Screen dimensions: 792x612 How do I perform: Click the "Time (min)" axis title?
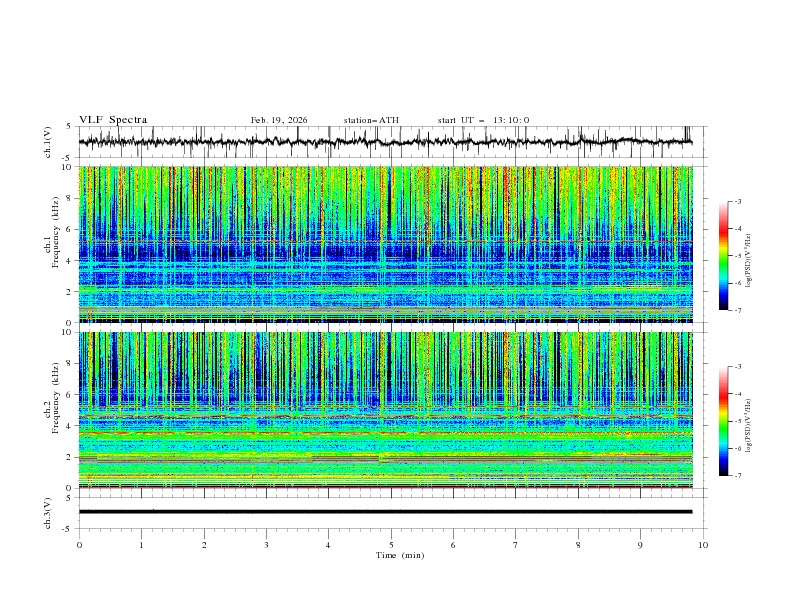400,555
